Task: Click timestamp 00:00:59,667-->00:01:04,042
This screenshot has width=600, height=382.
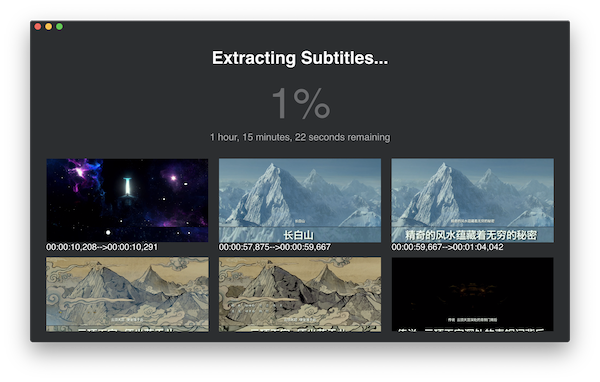Action: [447, 247]
